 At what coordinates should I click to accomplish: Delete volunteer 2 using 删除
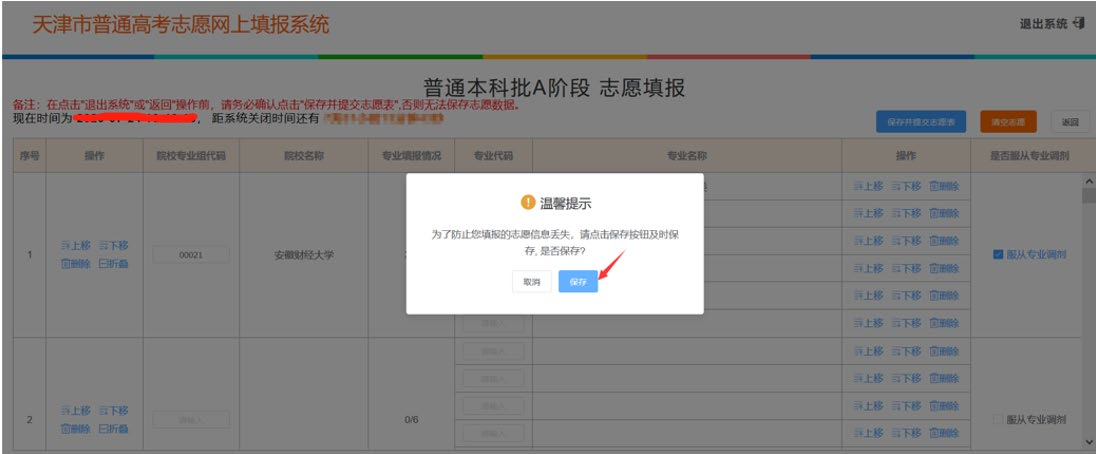coord(75,428)
